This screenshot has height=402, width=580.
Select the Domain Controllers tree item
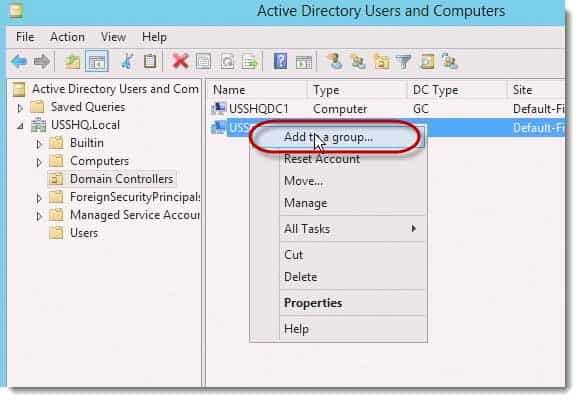pos(121,179)
